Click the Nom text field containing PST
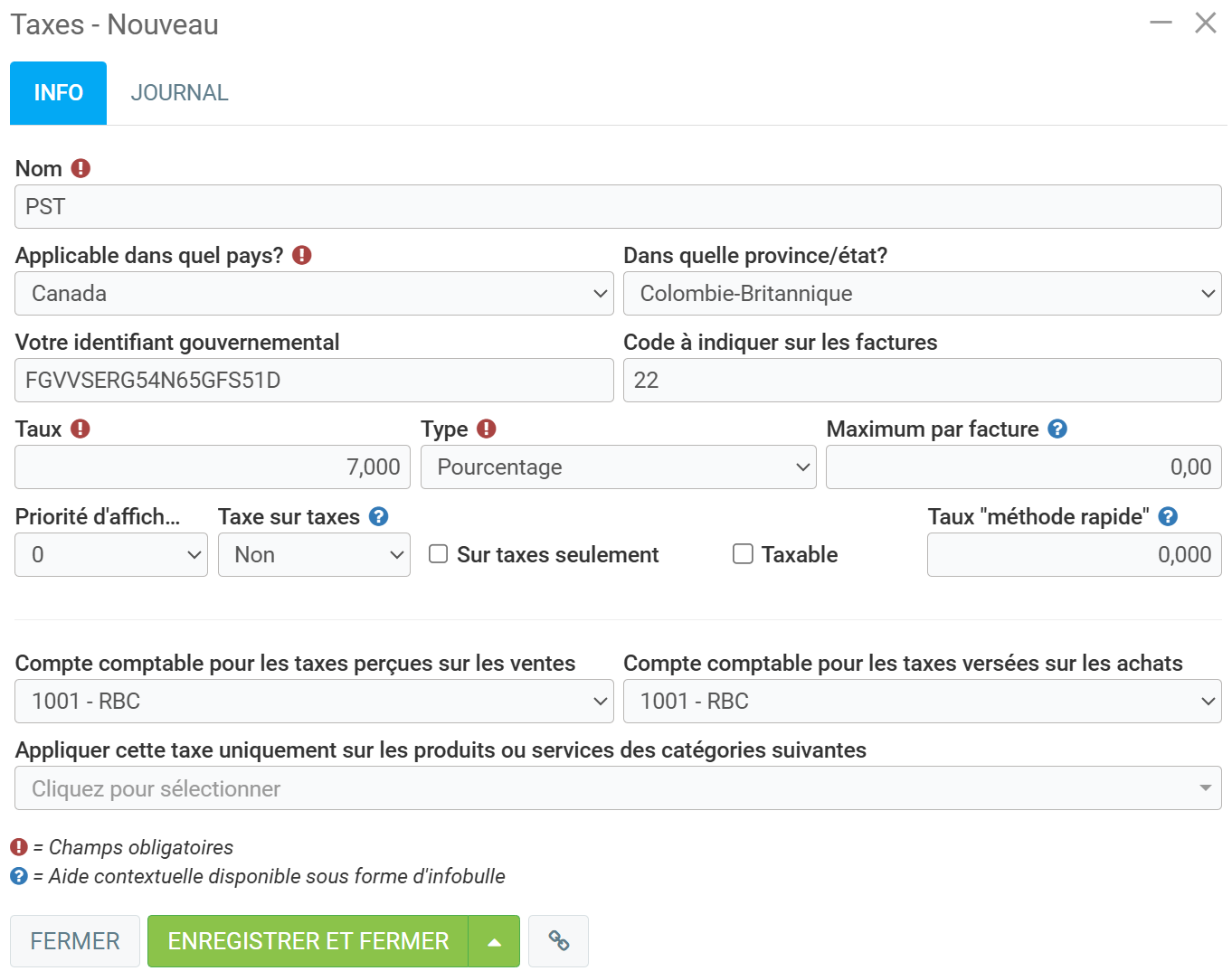The height and width of the screenshot is (971, 1232). pyautogui.click(x=618, y=207)
